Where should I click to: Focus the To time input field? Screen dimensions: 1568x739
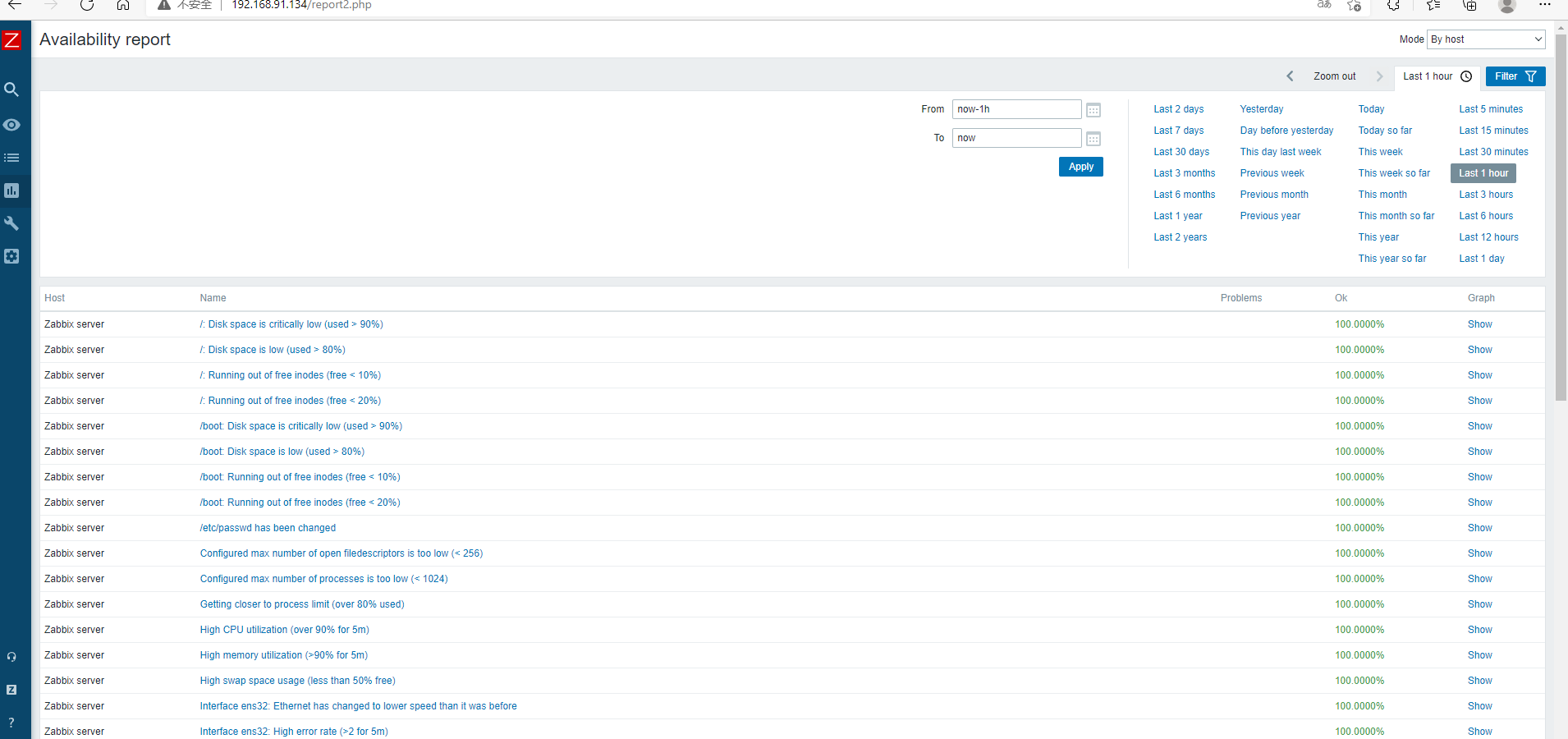[x=1017, y=138]
